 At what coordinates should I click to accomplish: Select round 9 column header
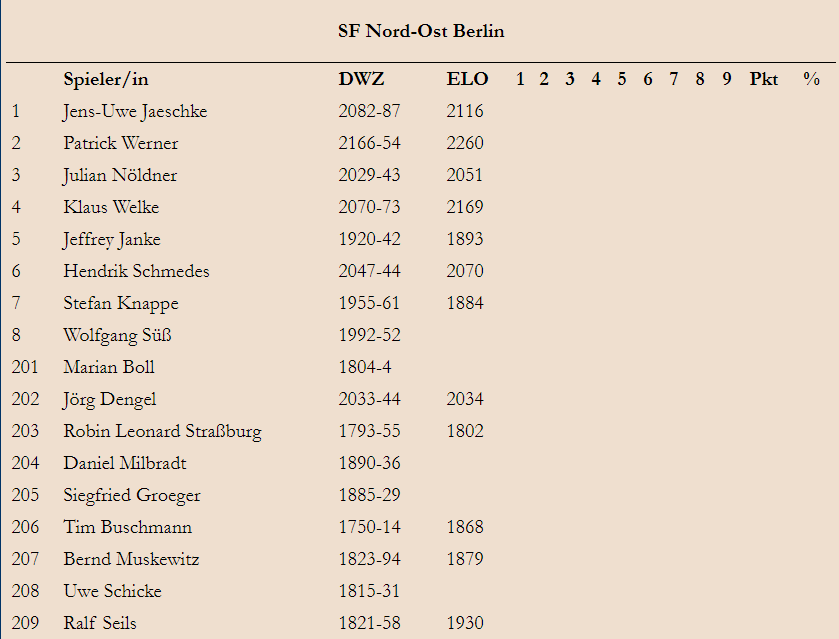pyautogui.click(x=726, y=79)
